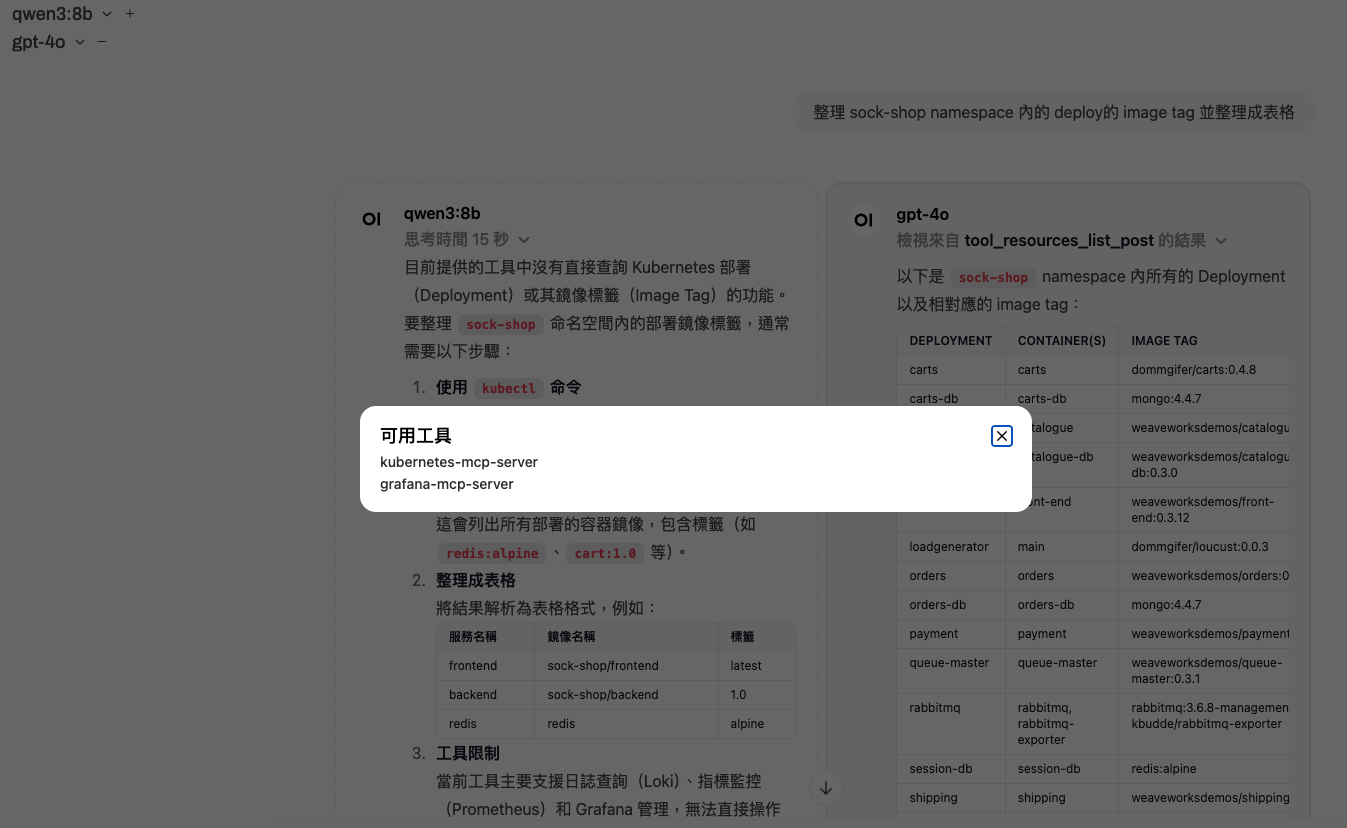The height and width of the screenshot is (828, 1347).
Task: Click the 可用工具 dialog title
Action: click(415, 436)
